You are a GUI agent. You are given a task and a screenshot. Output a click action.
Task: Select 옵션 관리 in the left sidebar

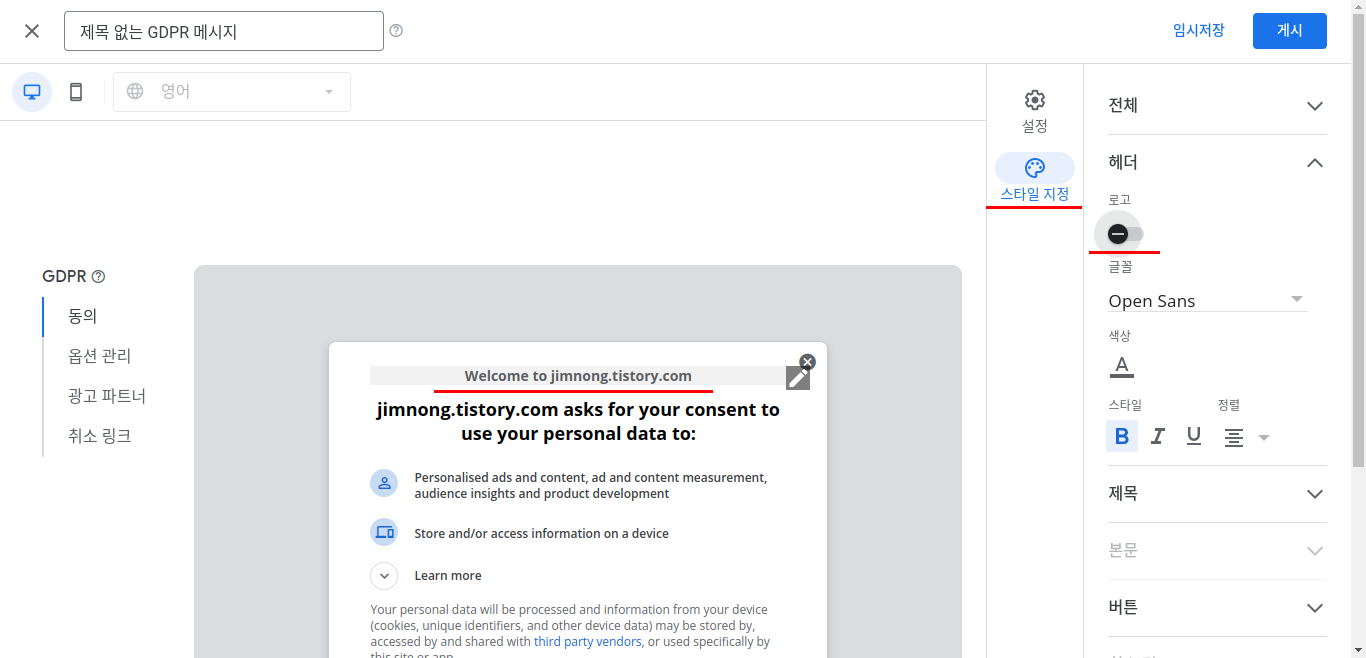pos(101,355)
